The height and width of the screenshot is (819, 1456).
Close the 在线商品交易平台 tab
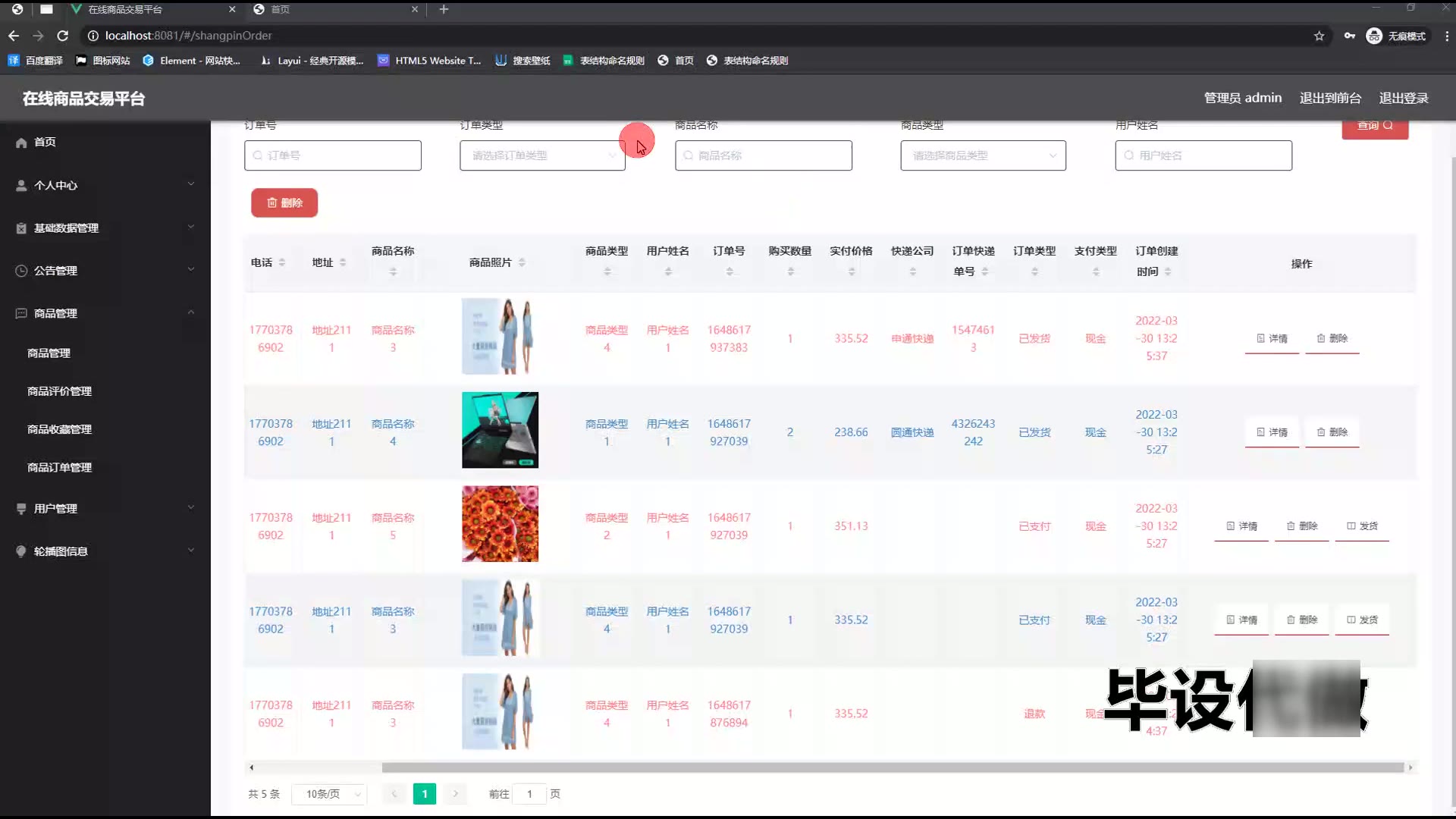pos(232,9)
